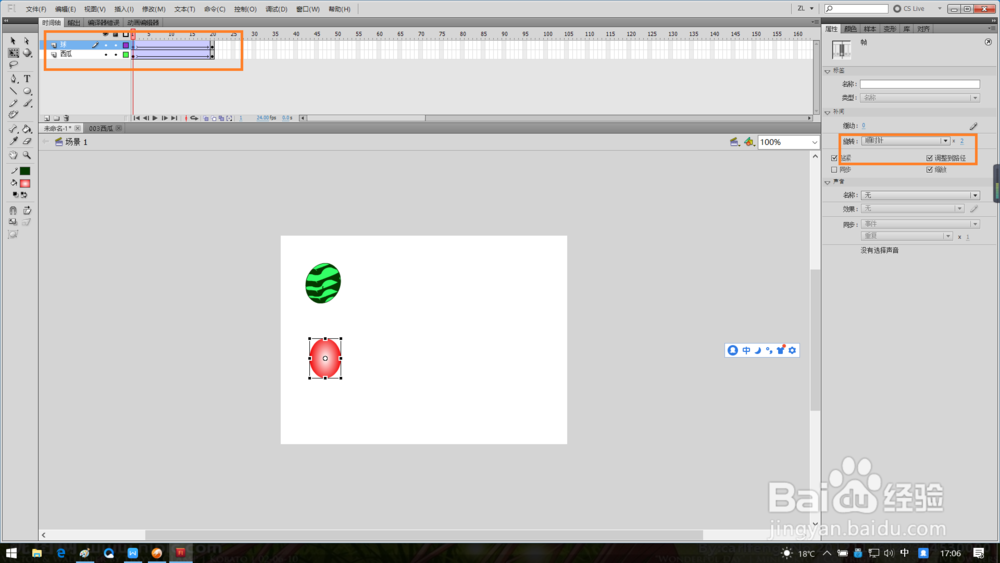Click the frame label name field
The height and width of the screenshot is (563, 1000).
coord(920,84)
